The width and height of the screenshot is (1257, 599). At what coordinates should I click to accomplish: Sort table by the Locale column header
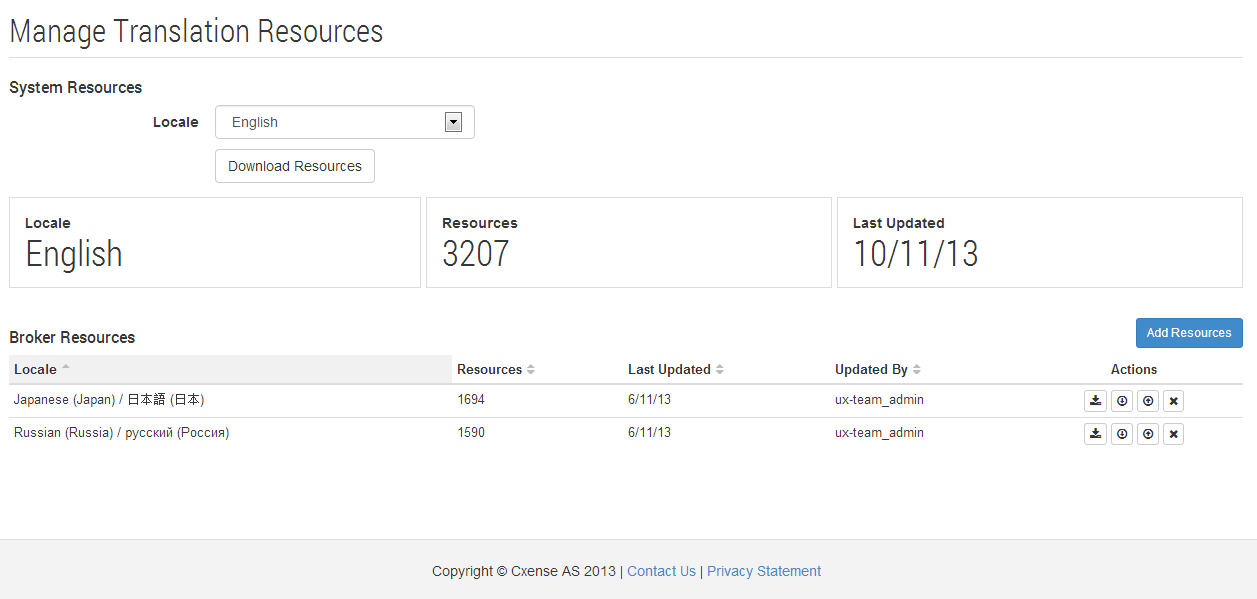click(230, 369)
